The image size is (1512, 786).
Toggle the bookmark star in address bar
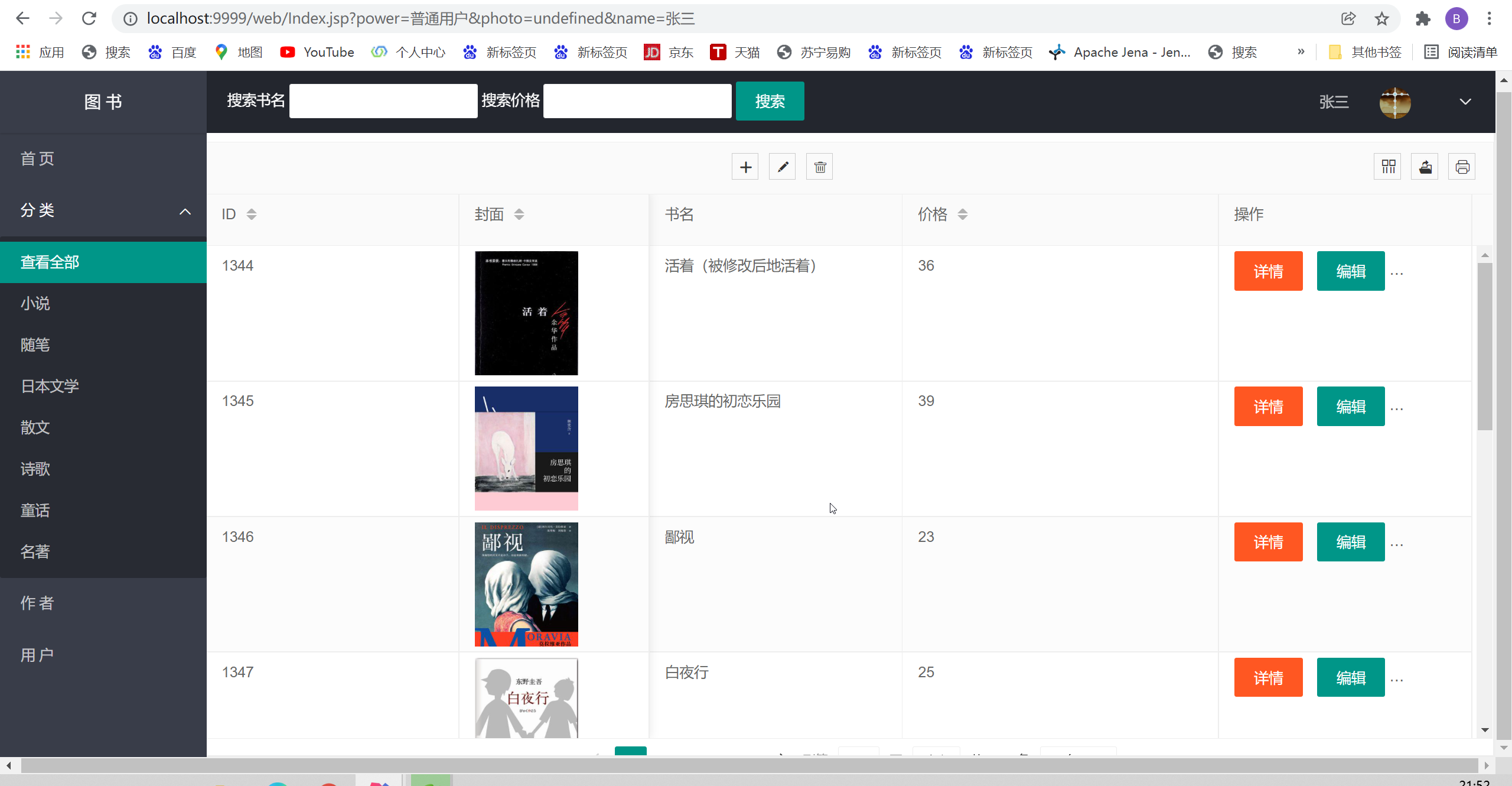coord(1380,18)
